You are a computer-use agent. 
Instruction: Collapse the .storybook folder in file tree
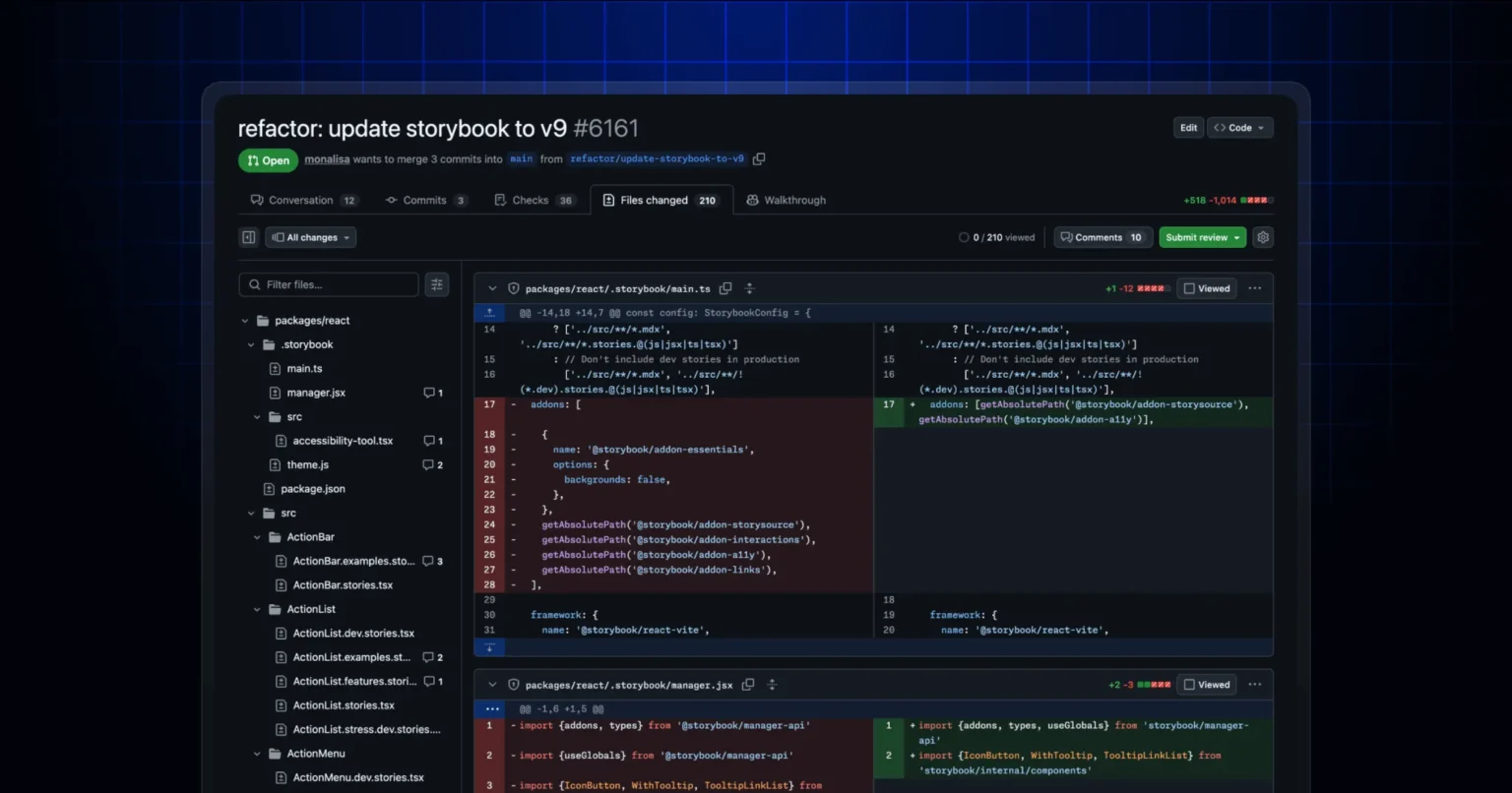tap(252, 344)
